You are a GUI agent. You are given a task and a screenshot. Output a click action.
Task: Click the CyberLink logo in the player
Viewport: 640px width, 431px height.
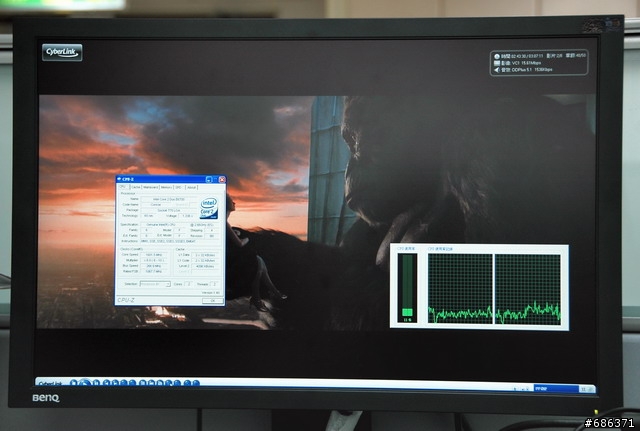tap(62, 52)
